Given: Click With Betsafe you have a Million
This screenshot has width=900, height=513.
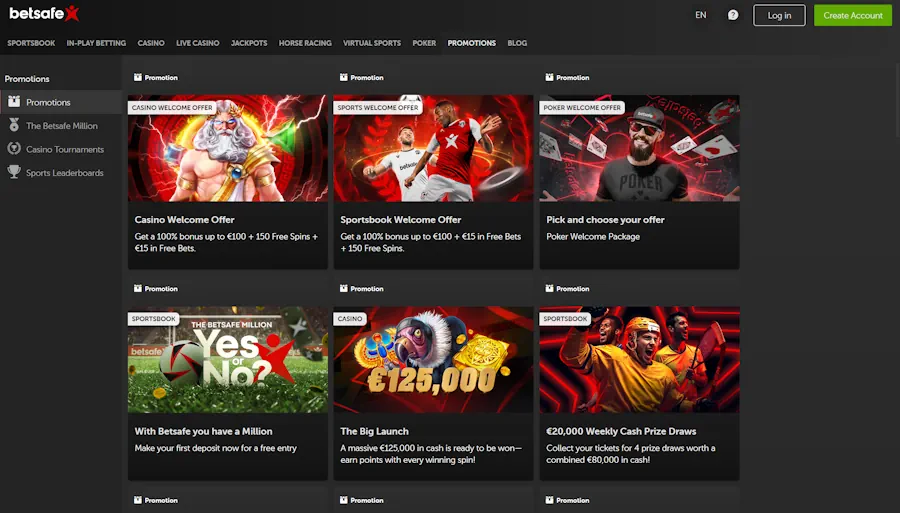Looking at the screenshot, I should coord(203,432).
